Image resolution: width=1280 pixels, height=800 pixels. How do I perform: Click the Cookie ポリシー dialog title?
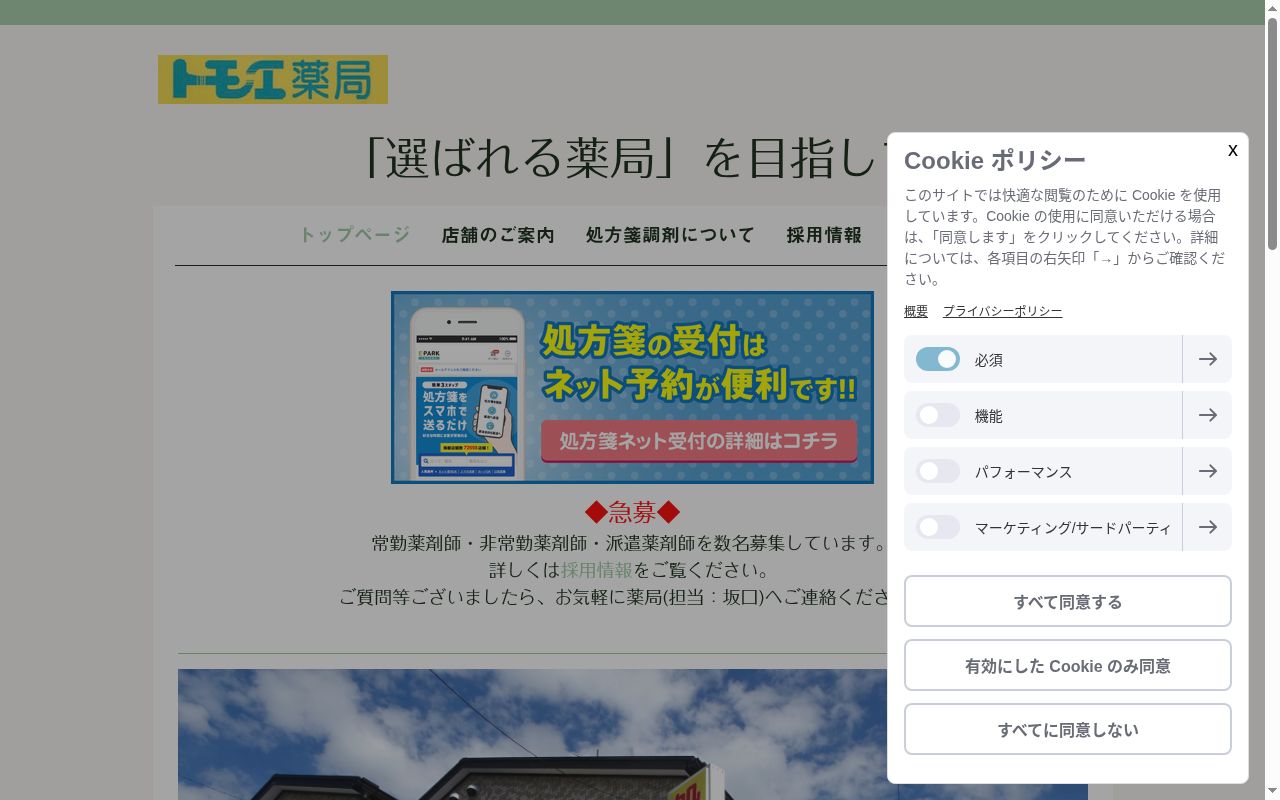tap(995, 160)
